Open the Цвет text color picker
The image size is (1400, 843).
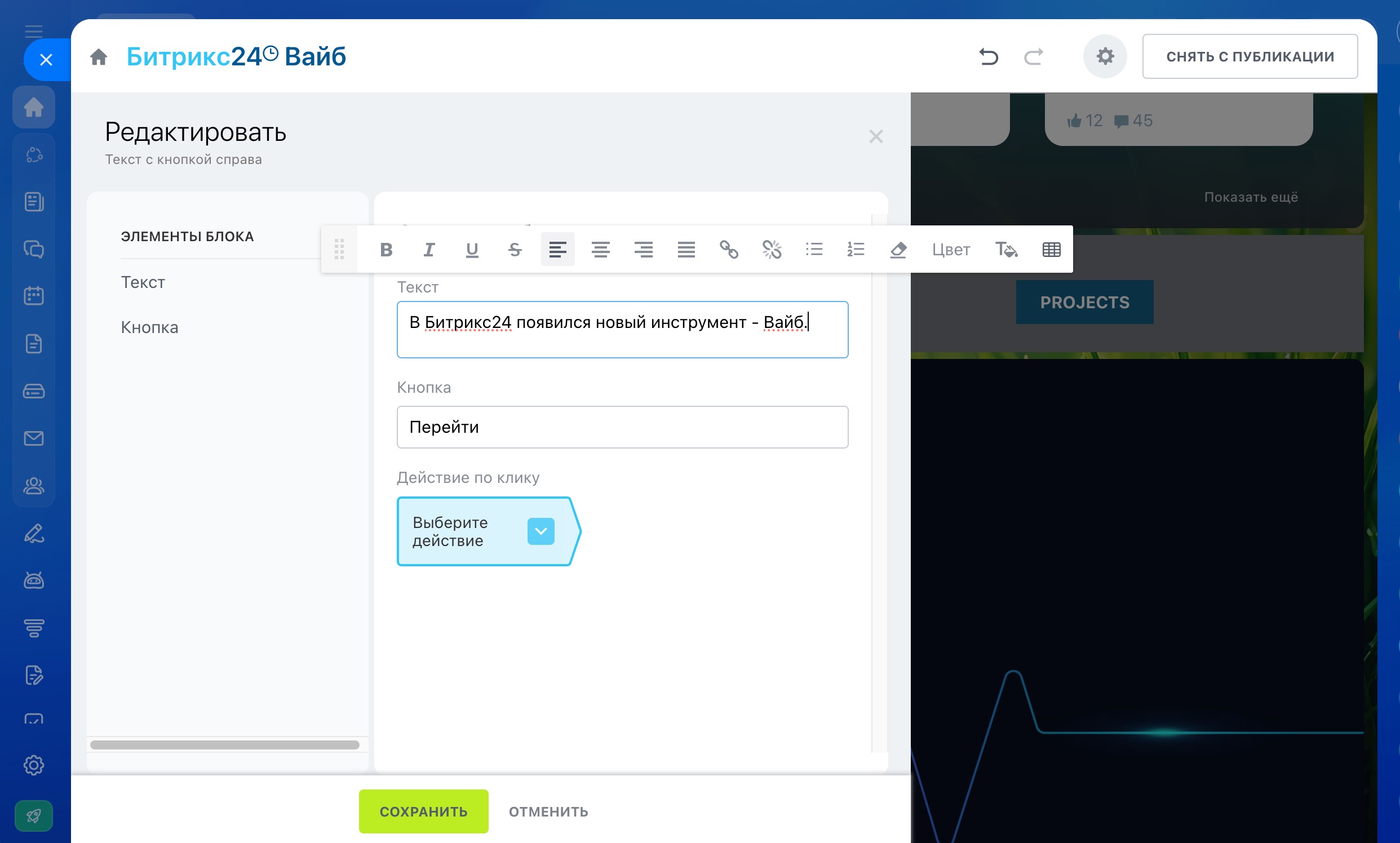tap(951, 250)
